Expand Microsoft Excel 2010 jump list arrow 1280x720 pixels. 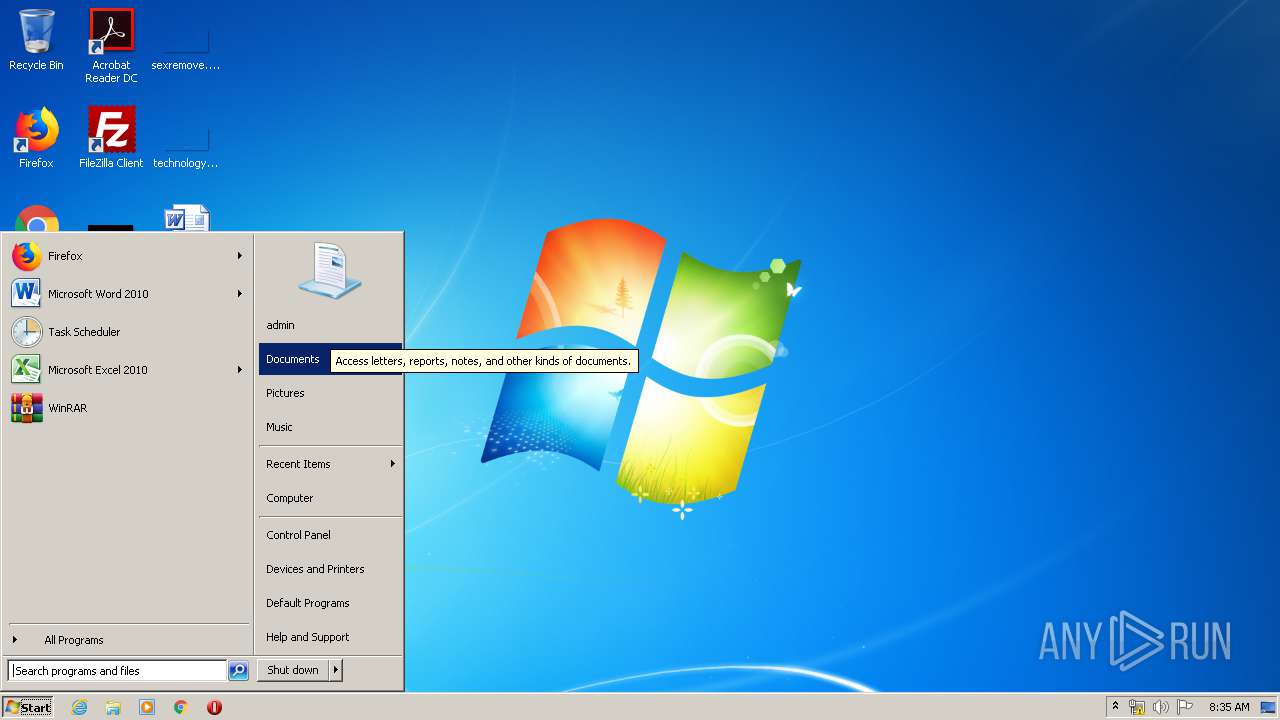(x=240, y=370)
